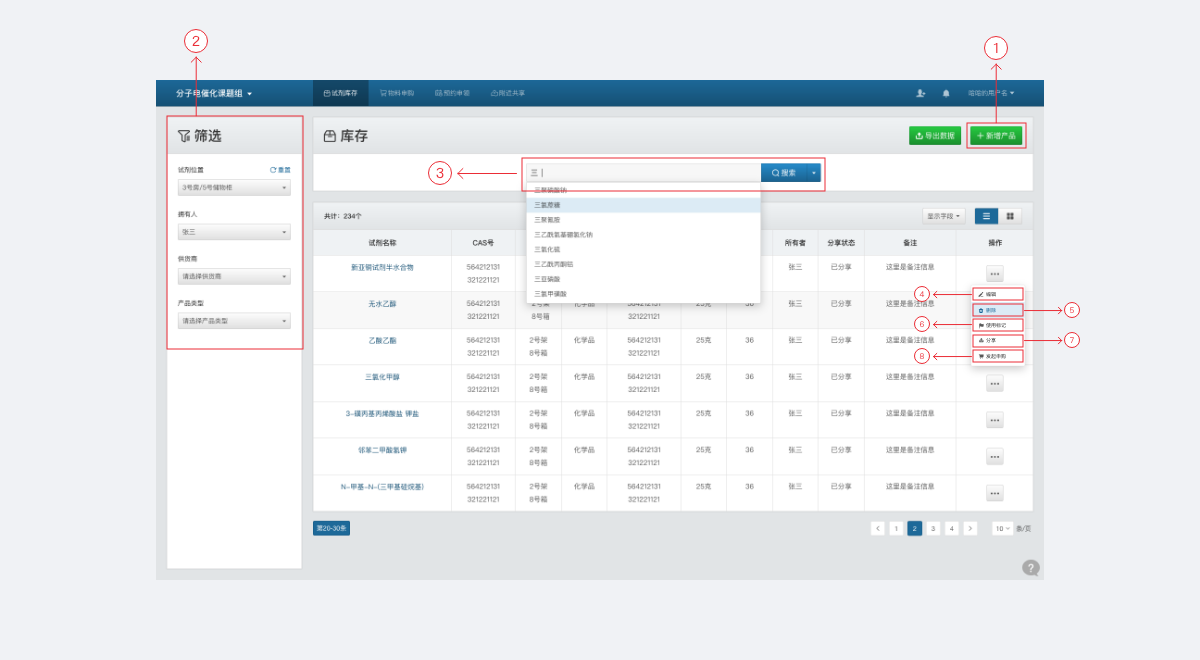Select the highlighted second suggestion in search list

tap(644, 204)
